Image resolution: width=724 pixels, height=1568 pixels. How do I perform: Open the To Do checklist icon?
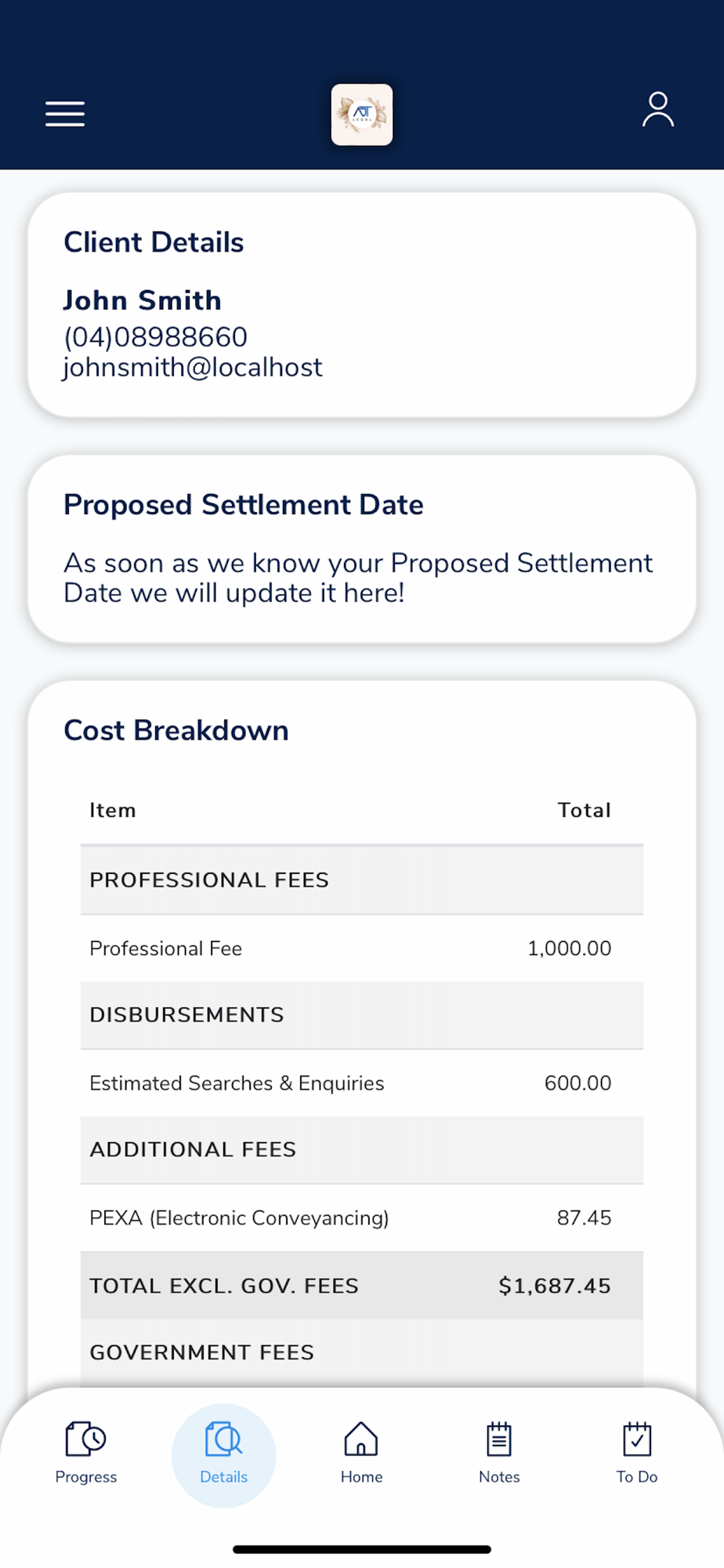(636, 1439)
